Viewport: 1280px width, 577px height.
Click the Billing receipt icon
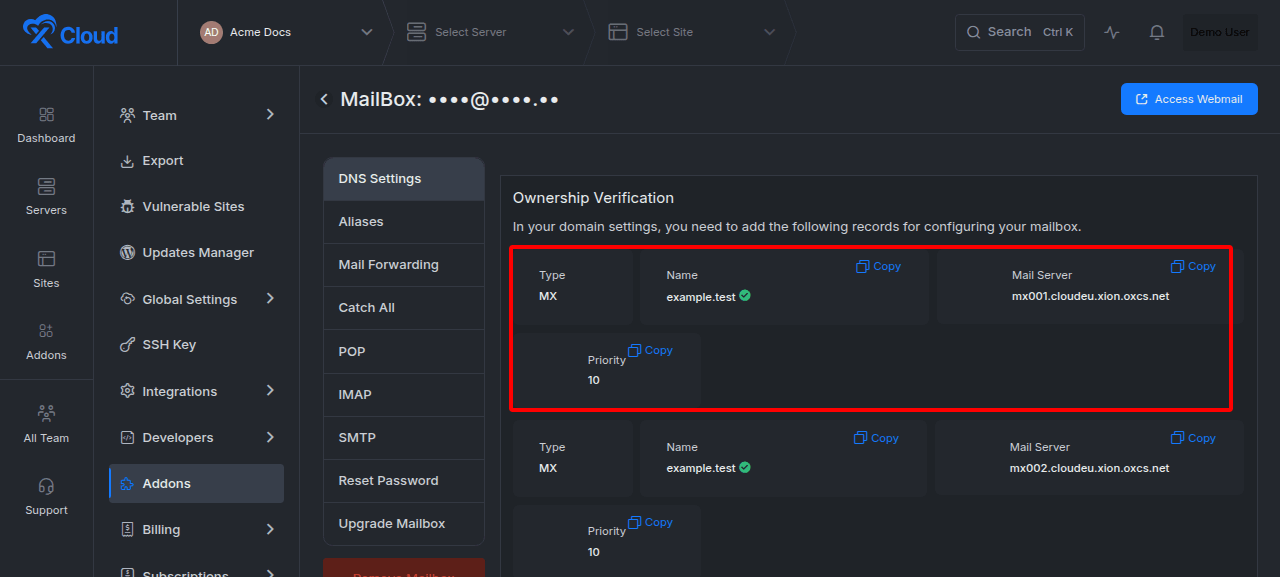pyautogui.click(x=127, y=529)
